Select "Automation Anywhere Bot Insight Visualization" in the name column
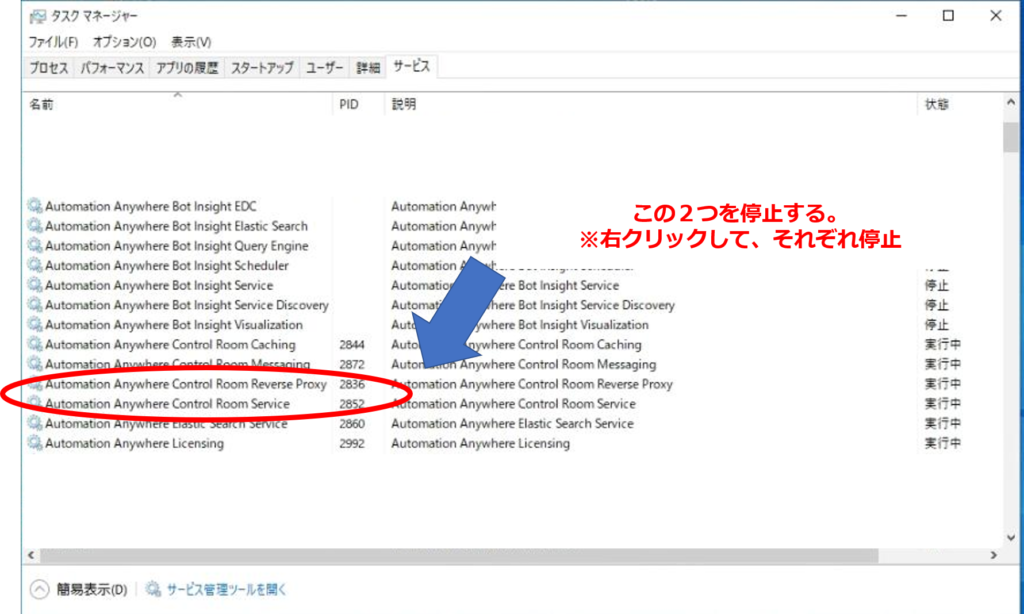This screenshot has width=1024, height=614. click(x=174, y=325)
